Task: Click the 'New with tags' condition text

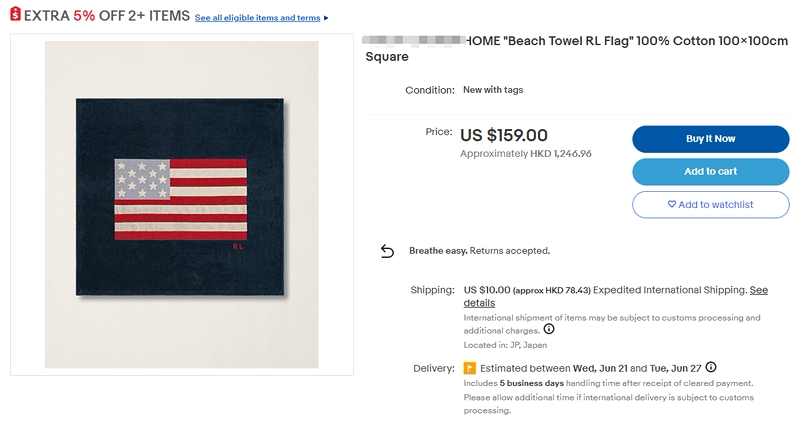Action: click(493, 90)
